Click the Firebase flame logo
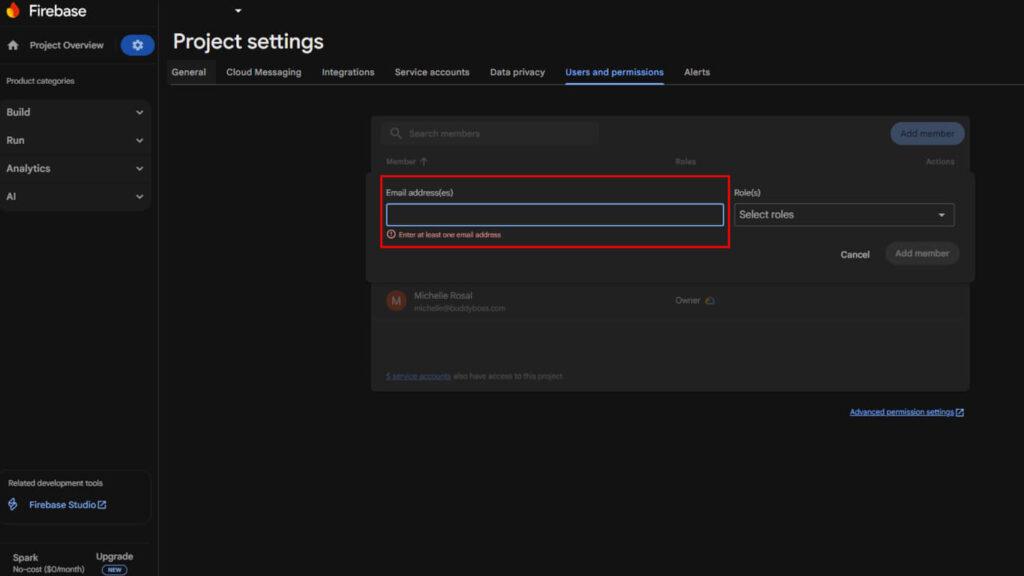Viewport: 1024px width, 576px height. 14,11
